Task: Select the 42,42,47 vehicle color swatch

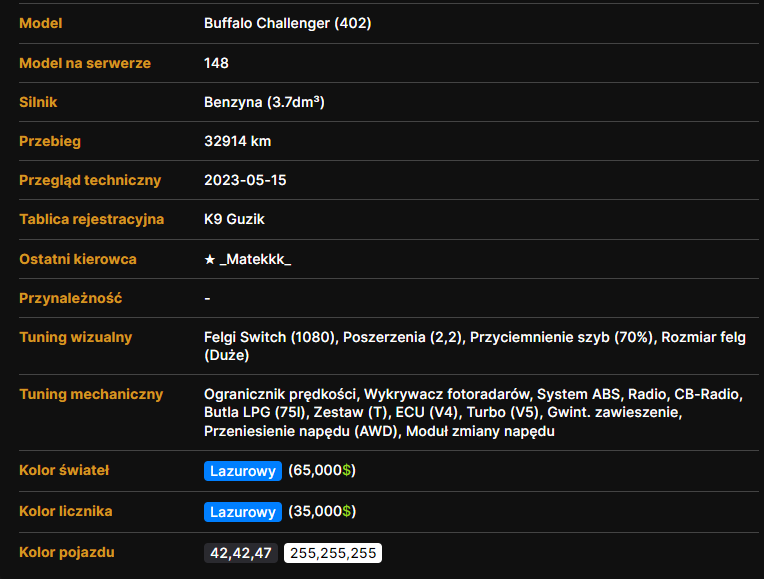Action: click(241, 553)
